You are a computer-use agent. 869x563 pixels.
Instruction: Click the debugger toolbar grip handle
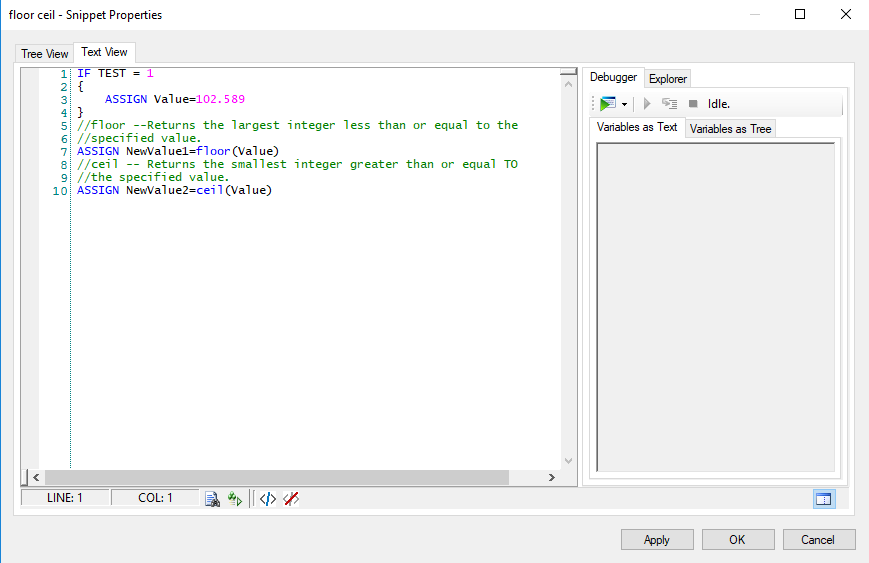pyautogui.click(x=593, y=104)
